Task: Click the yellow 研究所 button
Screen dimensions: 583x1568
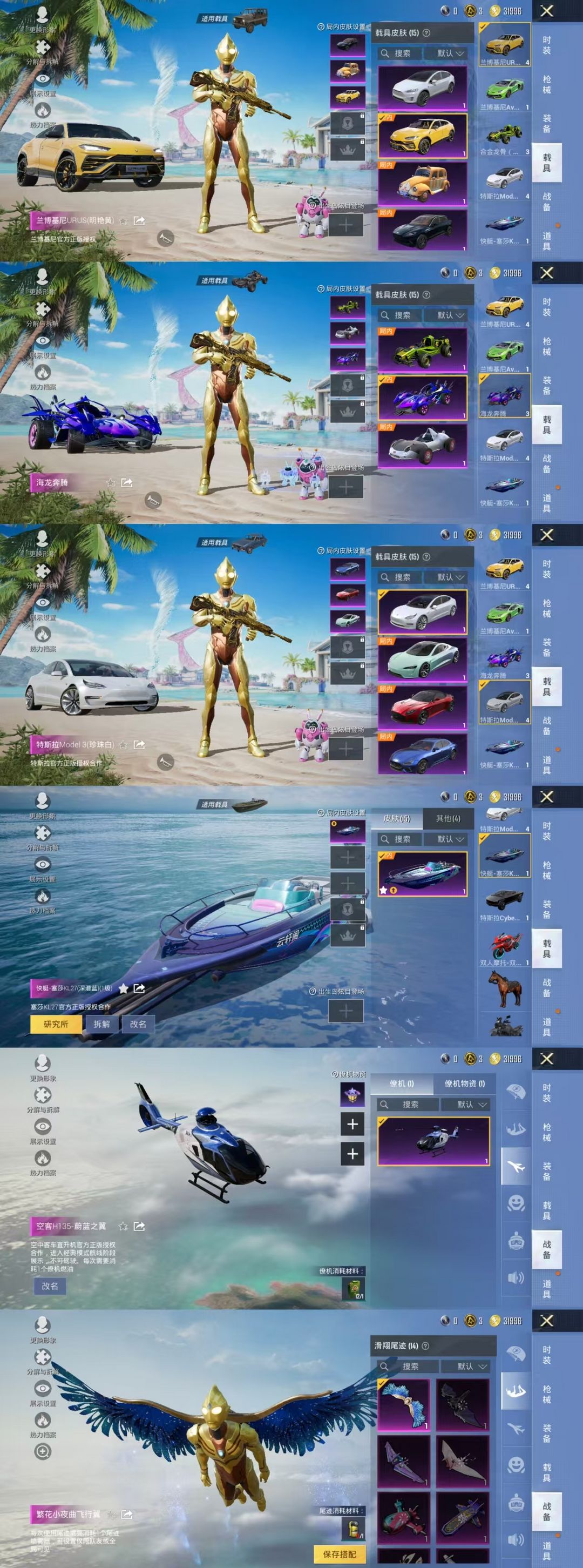Action: tap(56, 1024)
